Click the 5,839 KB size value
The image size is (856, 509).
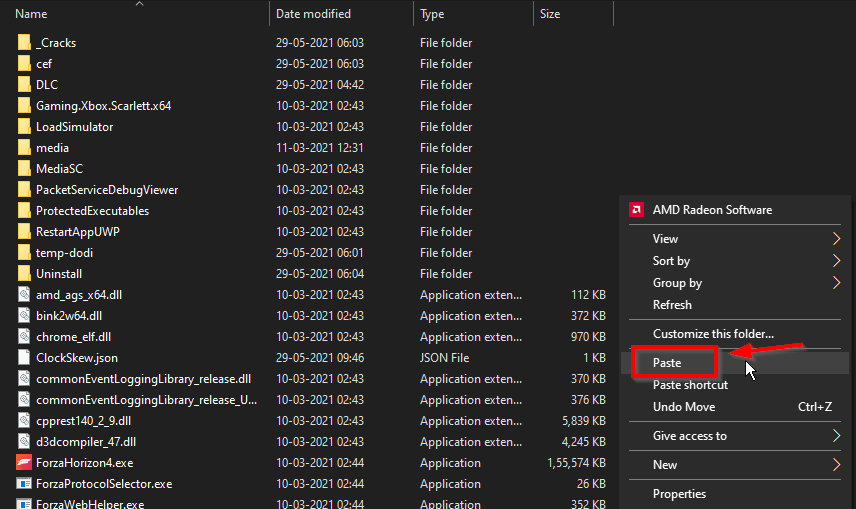click(x=584, y=421)
